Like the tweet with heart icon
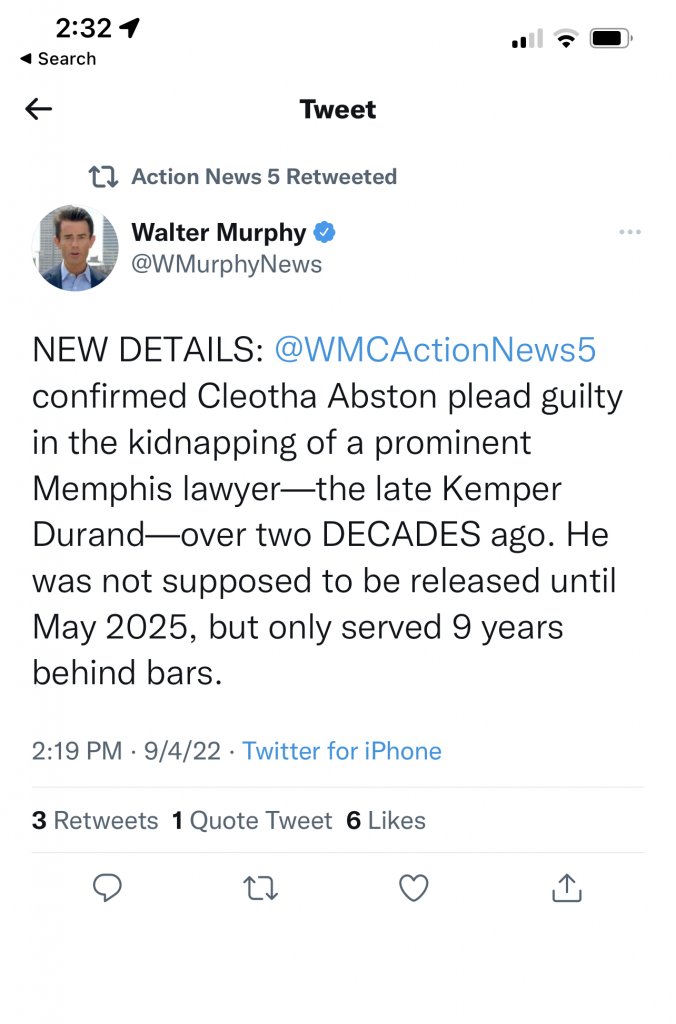This screenshot has width=676, height=1024. pyautogui.click(x=413, y=887)
